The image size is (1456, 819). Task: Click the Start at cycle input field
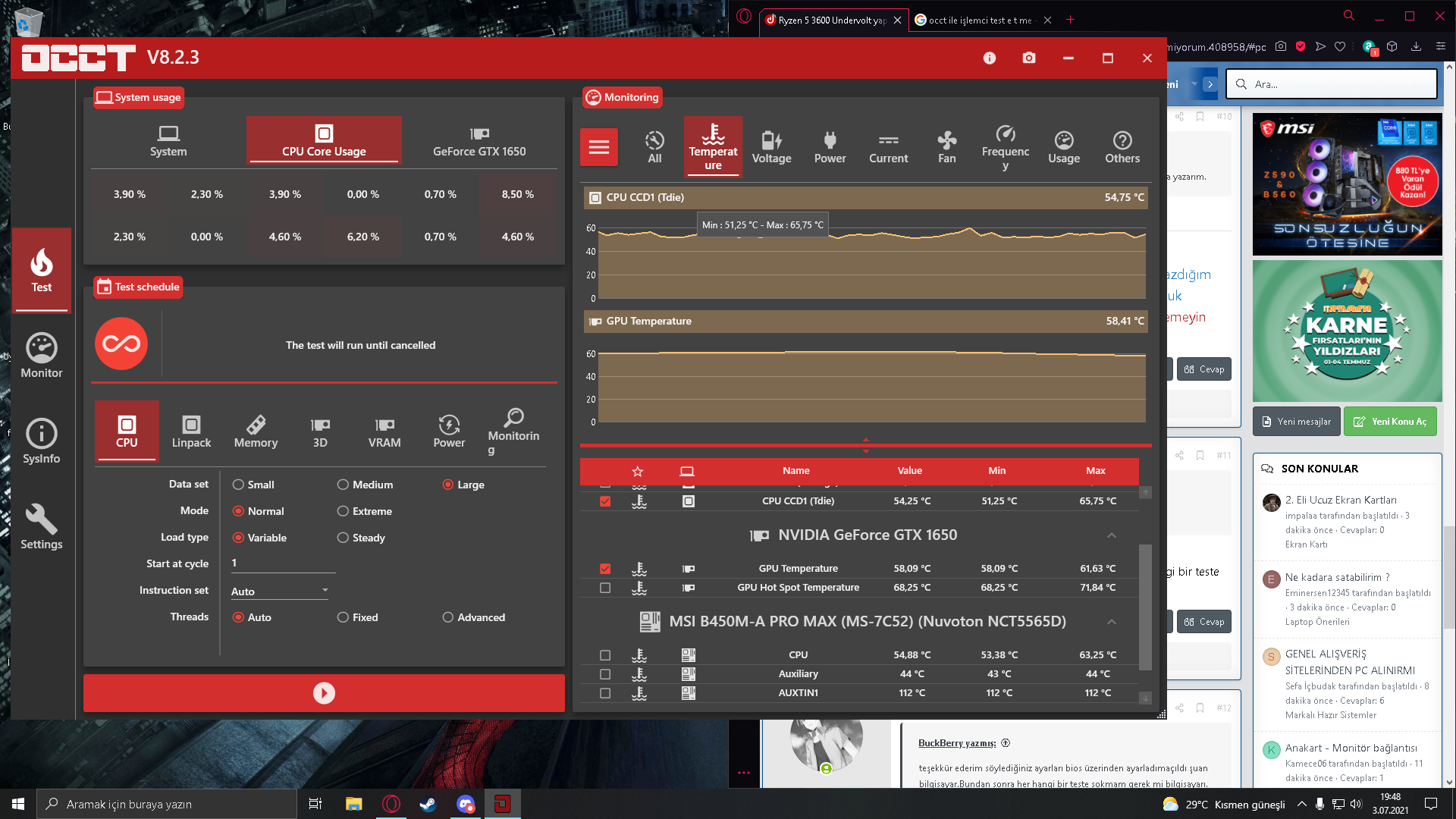(282, 563)
